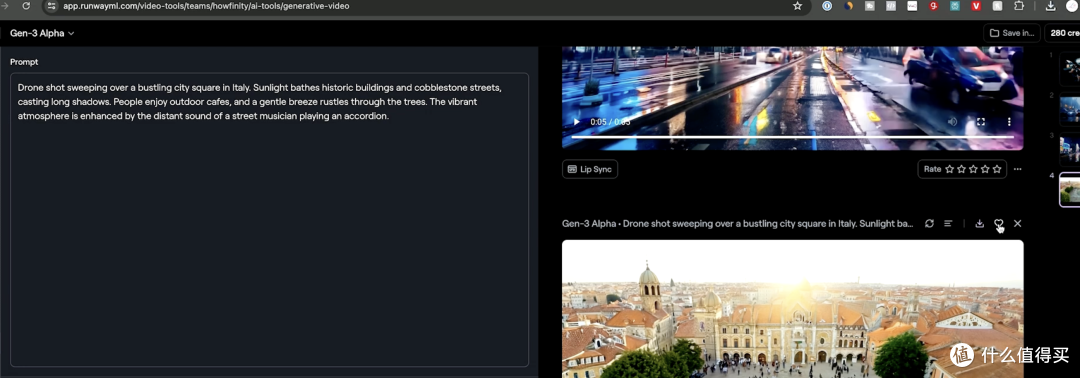Viewport: 1080px width, 378px height.
Task: Open the Chrome profile avatar
Action: tap(1072, 6)
